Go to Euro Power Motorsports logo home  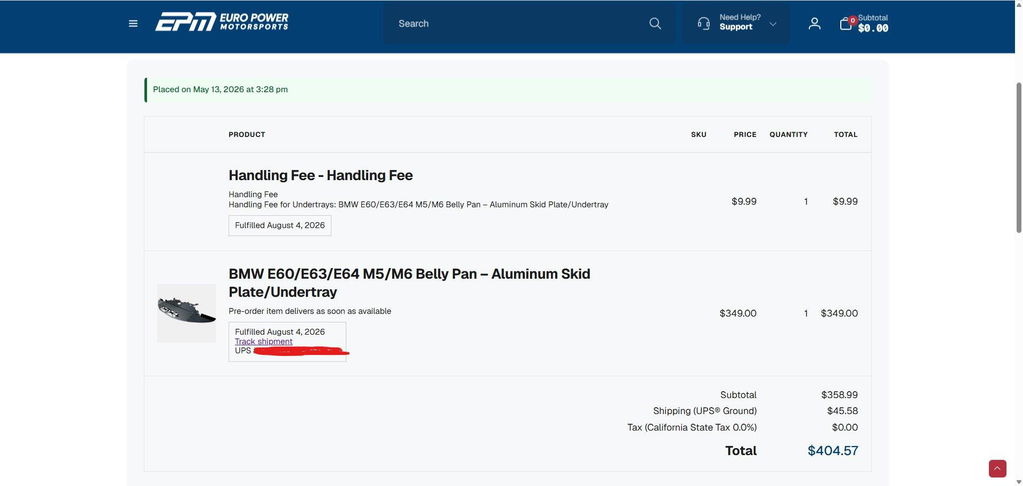pos(221,22)
